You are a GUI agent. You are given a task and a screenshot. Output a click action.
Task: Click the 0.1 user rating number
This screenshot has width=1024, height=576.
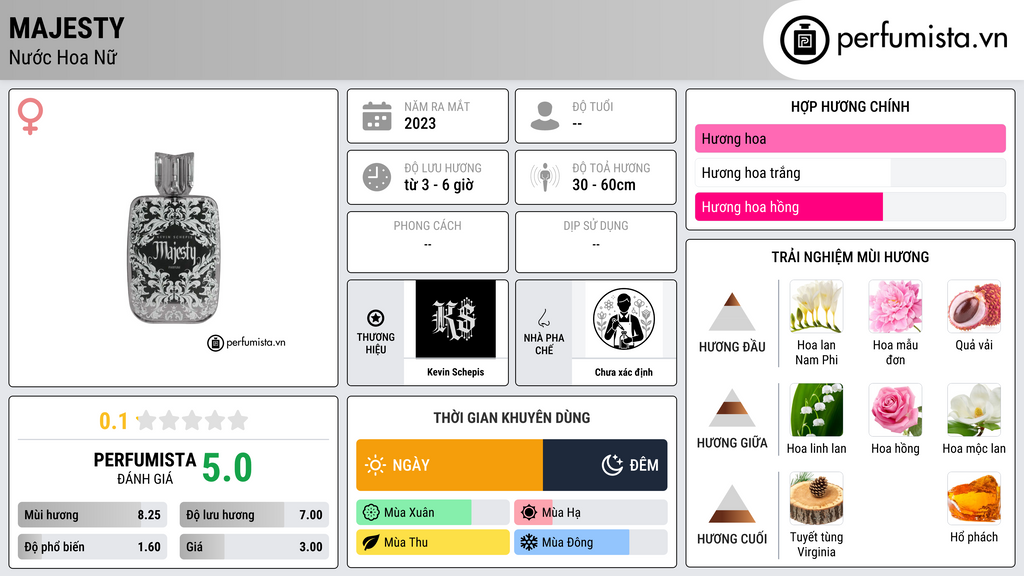(x=113, y=421)
